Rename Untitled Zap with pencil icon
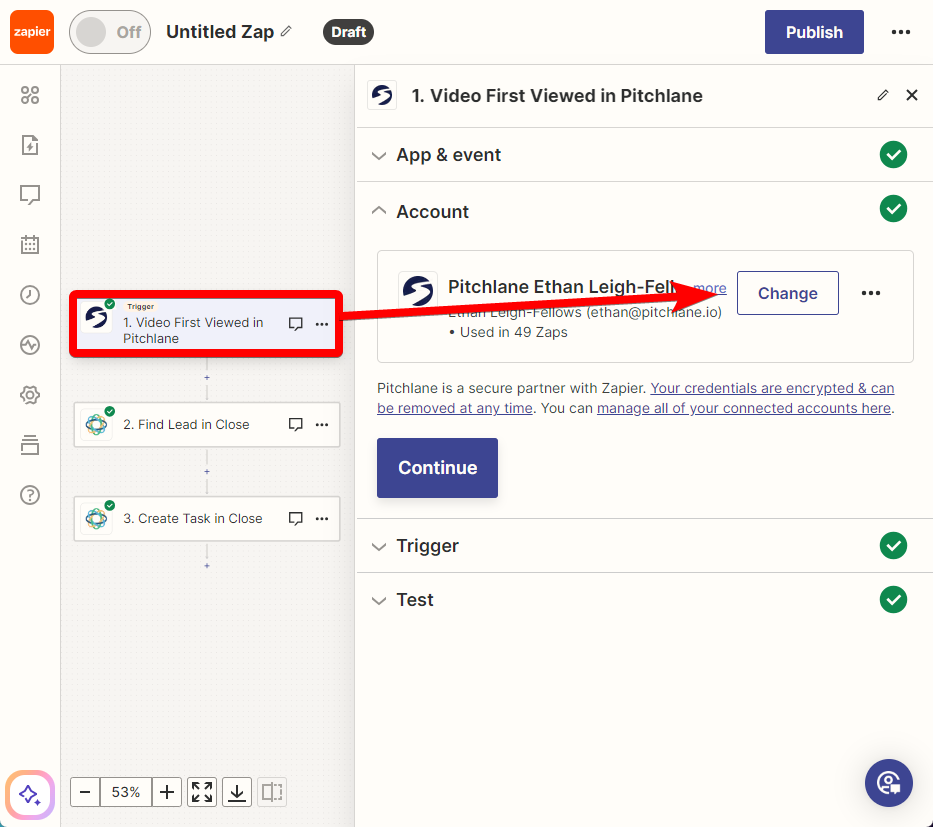The width and height of the screenshot is (933, 827). coord(287,31)
